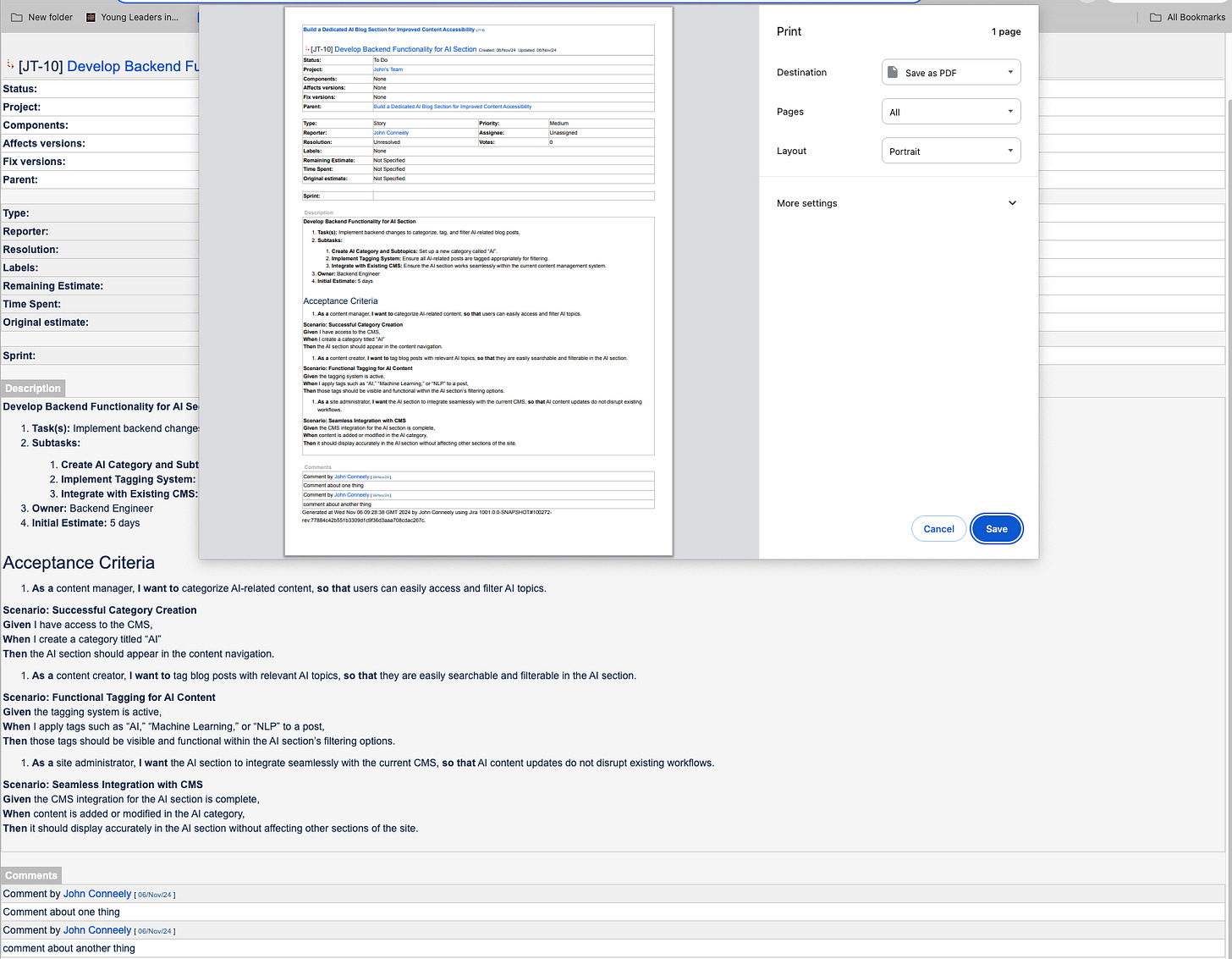Click "comment about another thing" text
Screen dimensions: 1232x959
[x=69, y=949]
